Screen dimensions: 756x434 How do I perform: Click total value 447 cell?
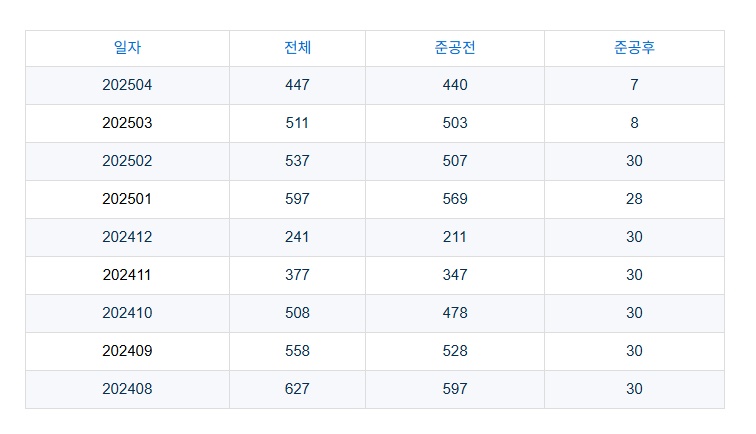point(297,86)
